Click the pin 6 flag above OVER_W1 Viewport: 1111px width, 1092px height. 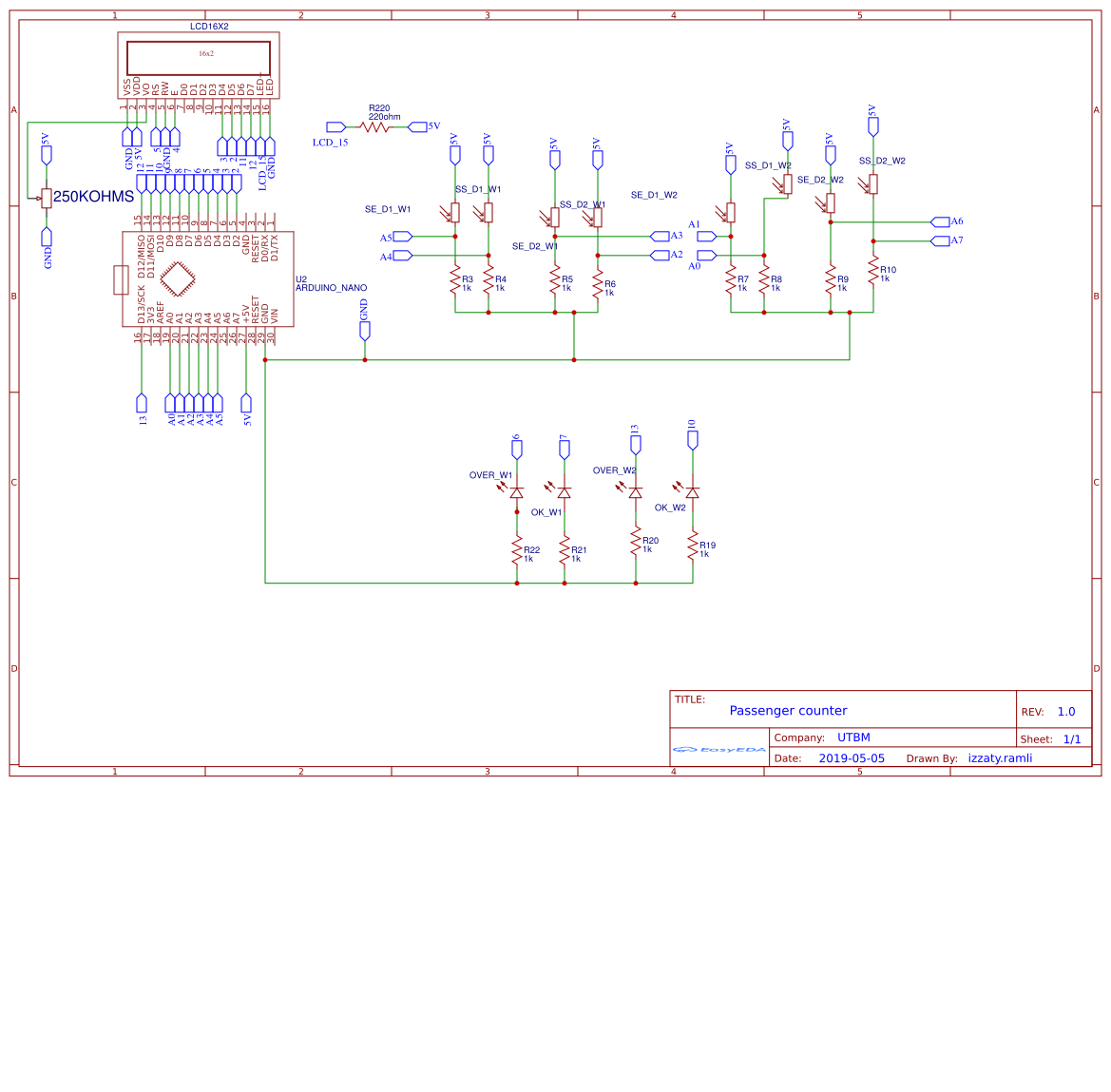click(516, 450)
